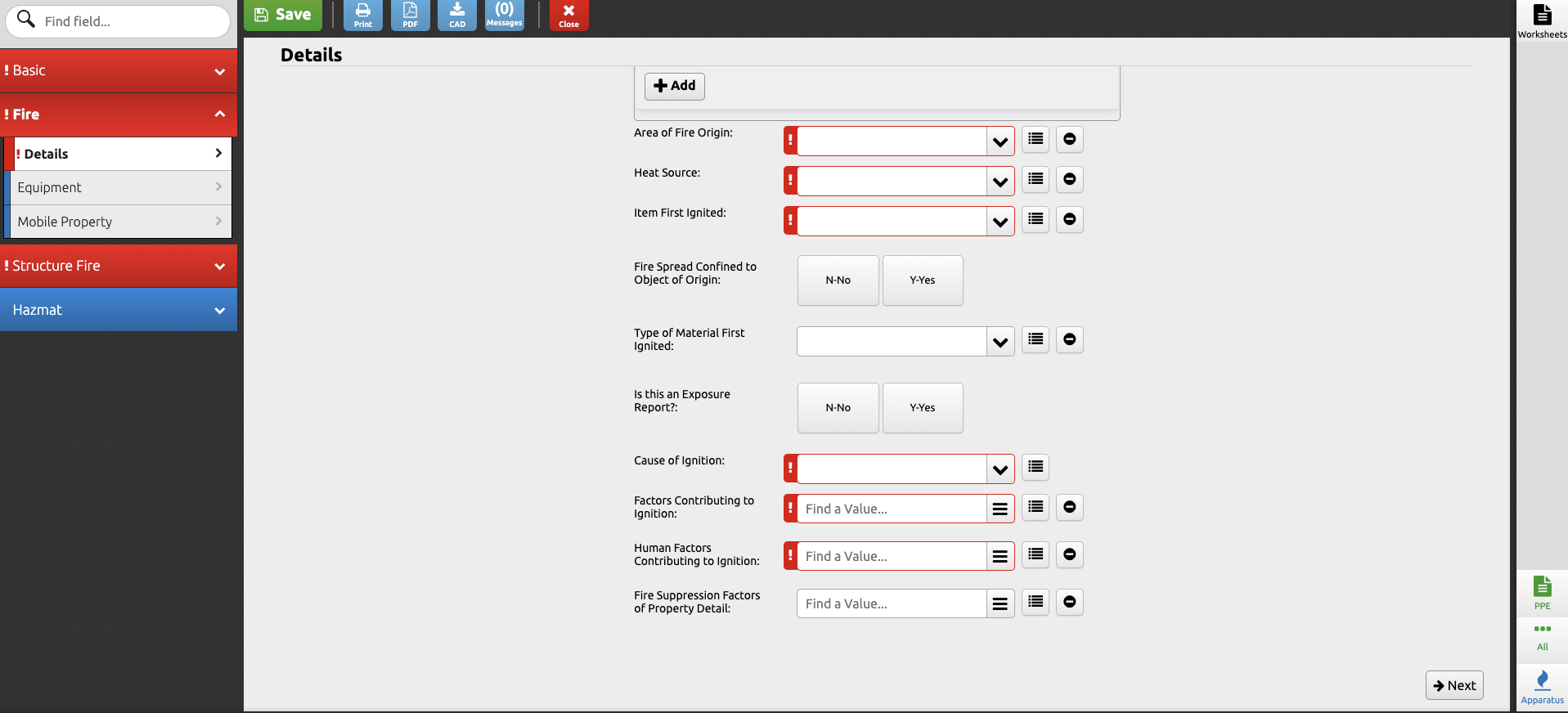Viewport: 1568px width, 713px height.
Task: Select Y-Yes for Fire Spread Confined
Action: pyautogui.click(x=922, y=280)
